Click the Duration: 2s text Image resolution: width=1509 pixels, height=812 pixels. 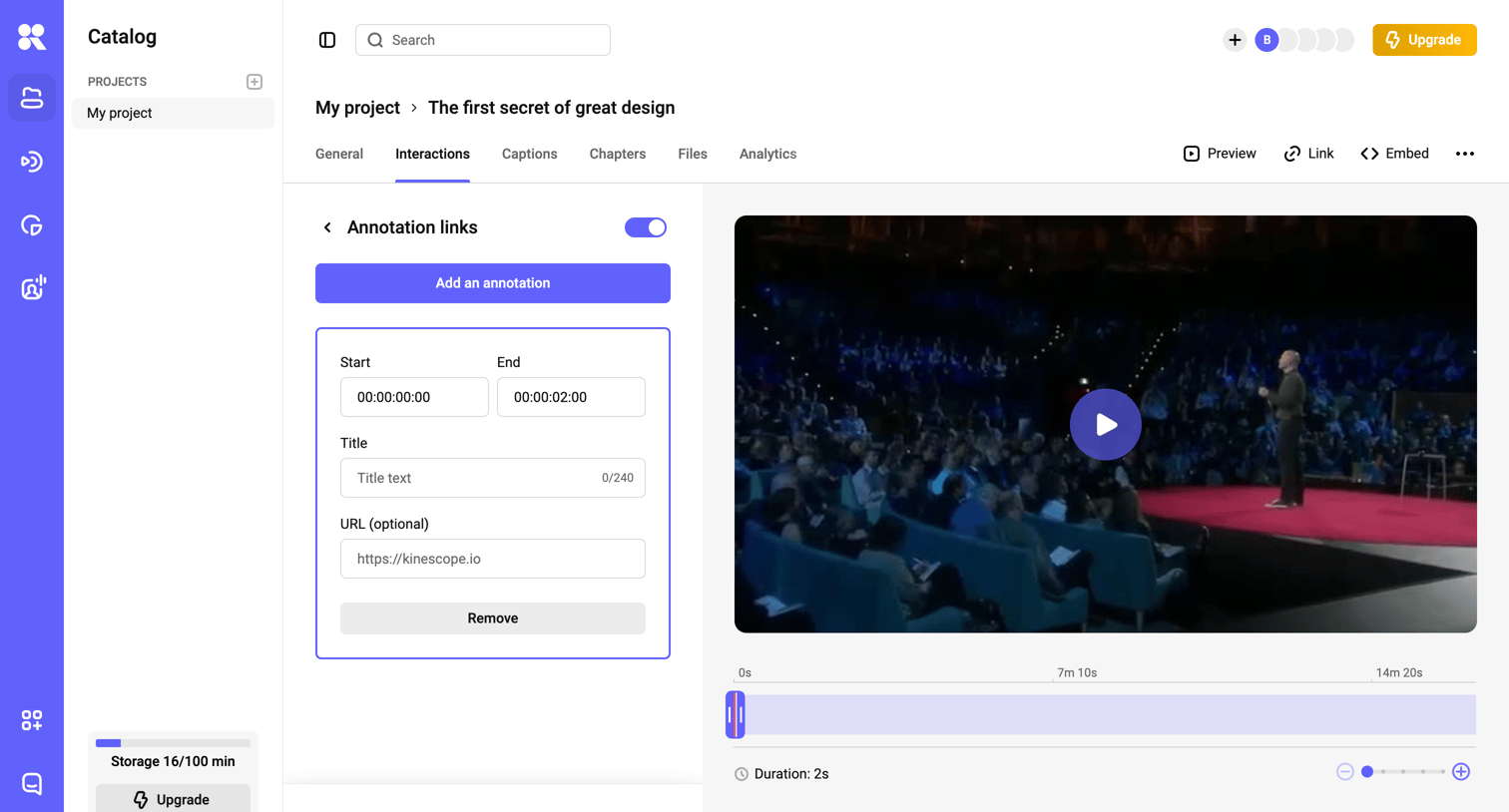pyautogui.click(x=791, y=774)
